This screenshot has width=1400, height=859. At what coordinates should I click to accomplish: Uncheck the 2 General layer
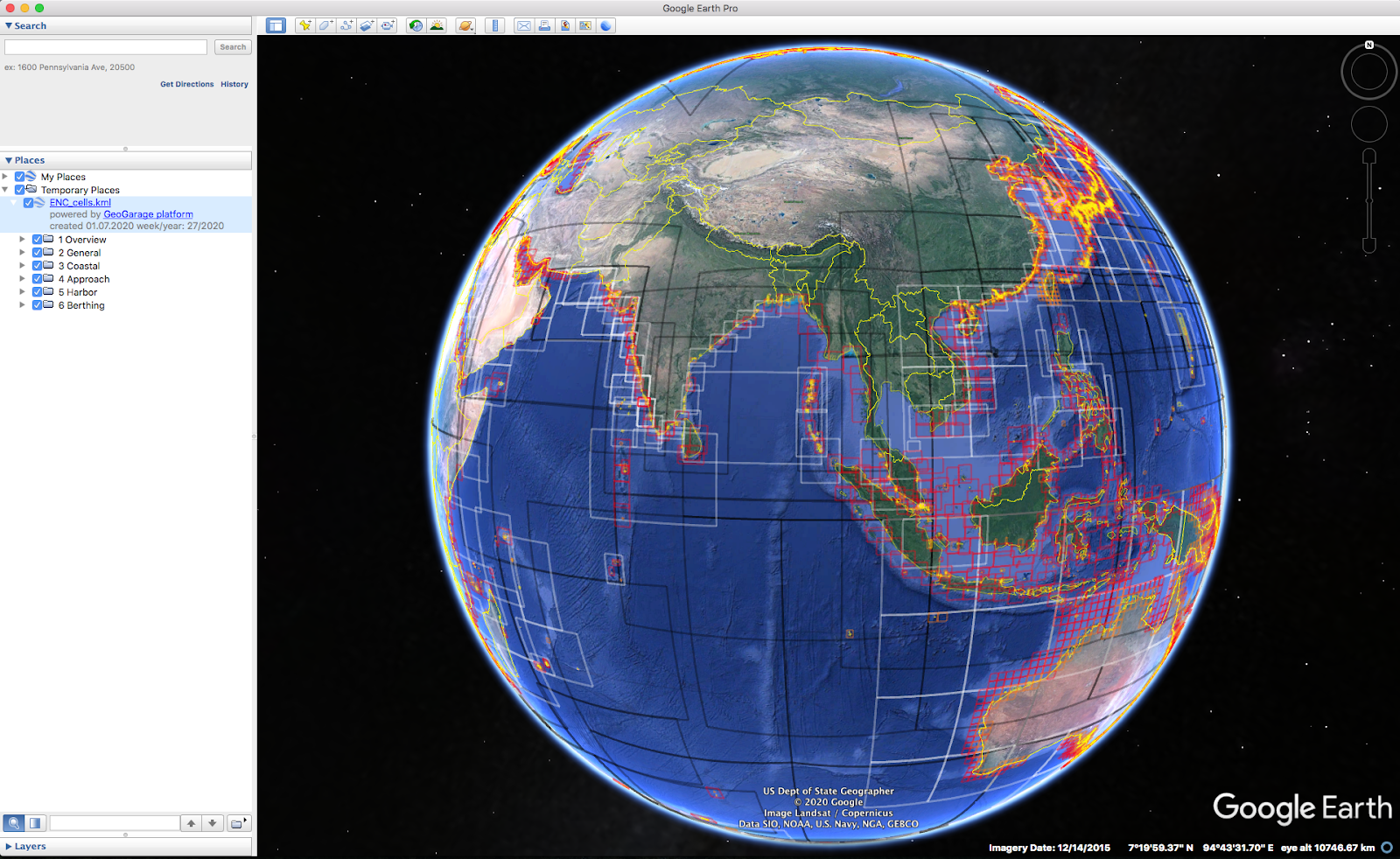37,252
